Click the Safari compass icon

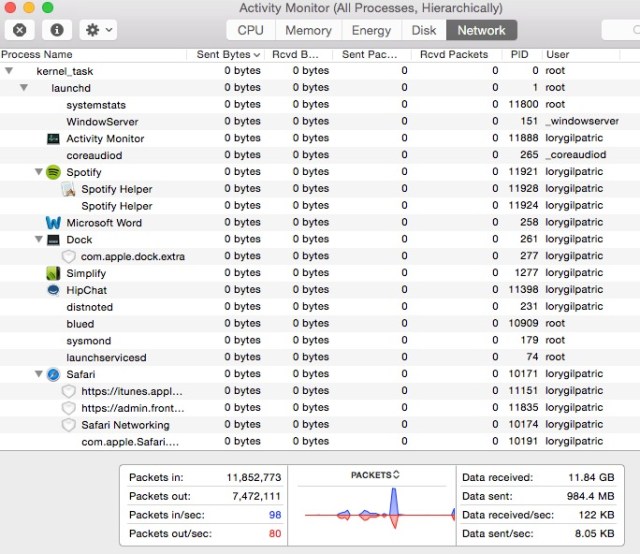coord(53,374)
